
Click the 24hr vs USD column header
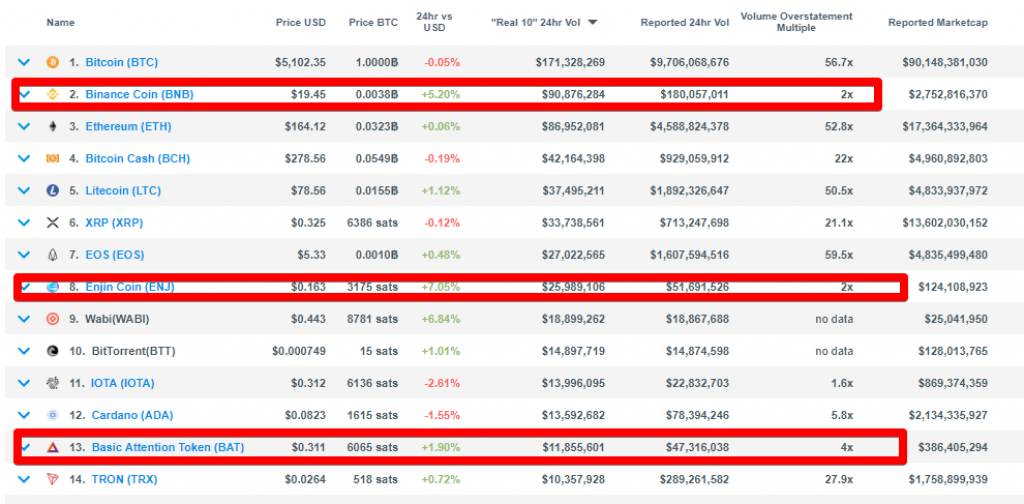tap(433, 22)
